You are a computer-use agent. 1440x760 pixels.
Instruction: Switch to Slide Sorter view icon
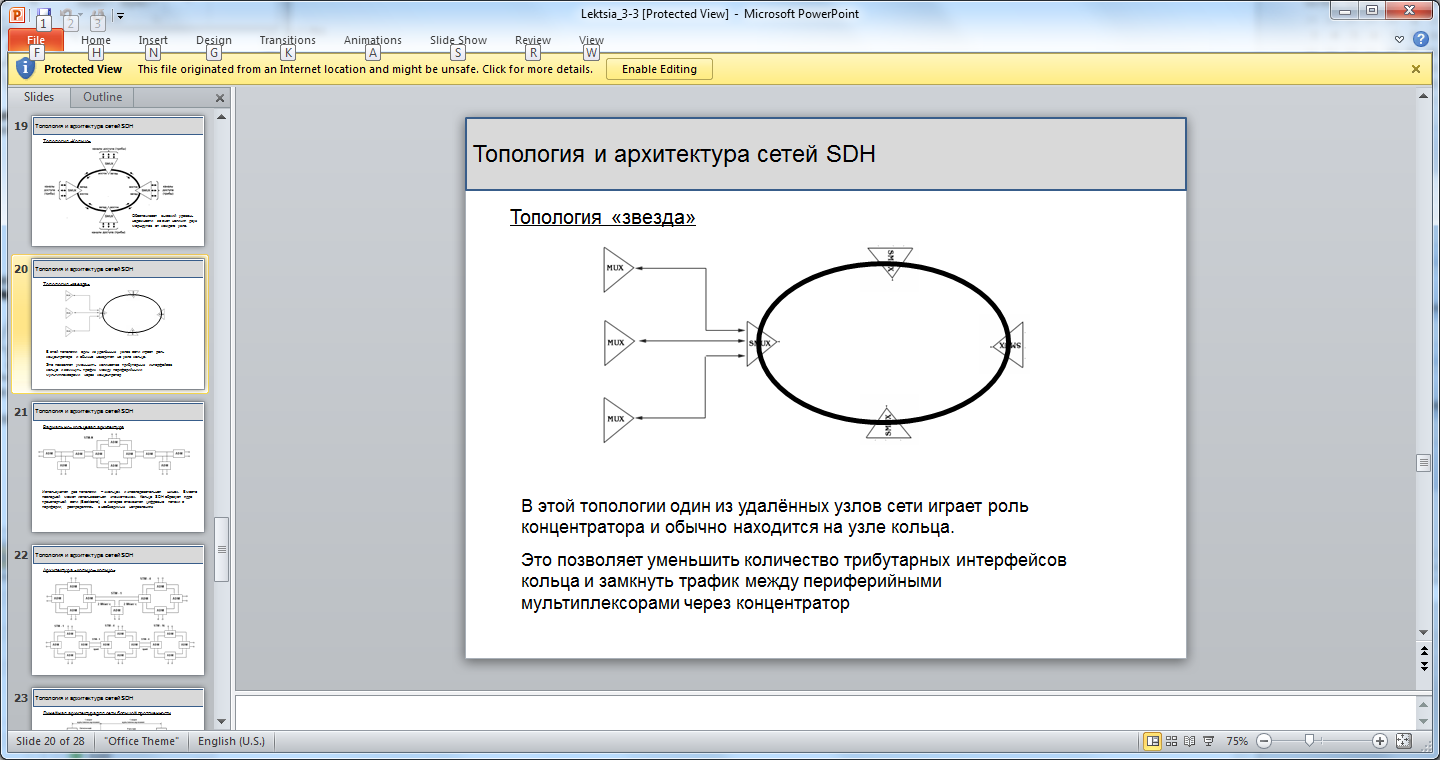[1172, 741]
